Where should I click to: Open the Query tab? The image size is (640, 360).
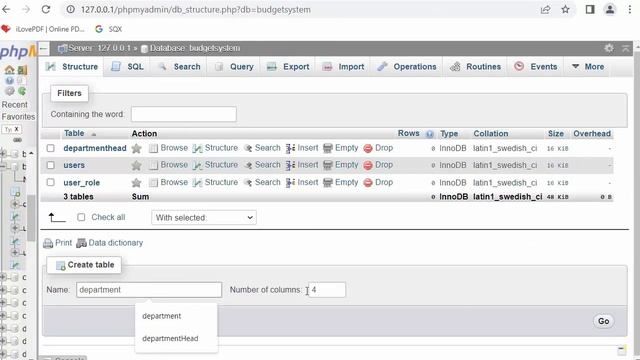(234, 67)
